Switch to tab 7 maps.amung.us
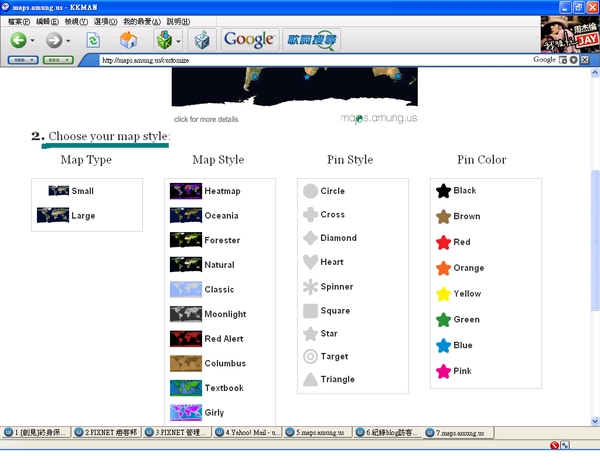This screenshot has width=600, height=469. pyautogui.click(x=458, y=432)
